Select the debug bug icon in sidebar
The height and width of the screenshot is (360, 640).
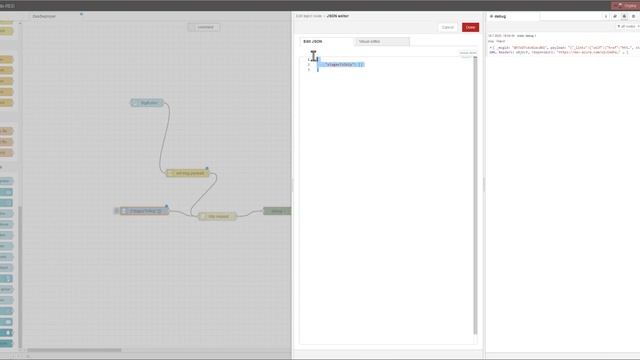pos(624,16)
